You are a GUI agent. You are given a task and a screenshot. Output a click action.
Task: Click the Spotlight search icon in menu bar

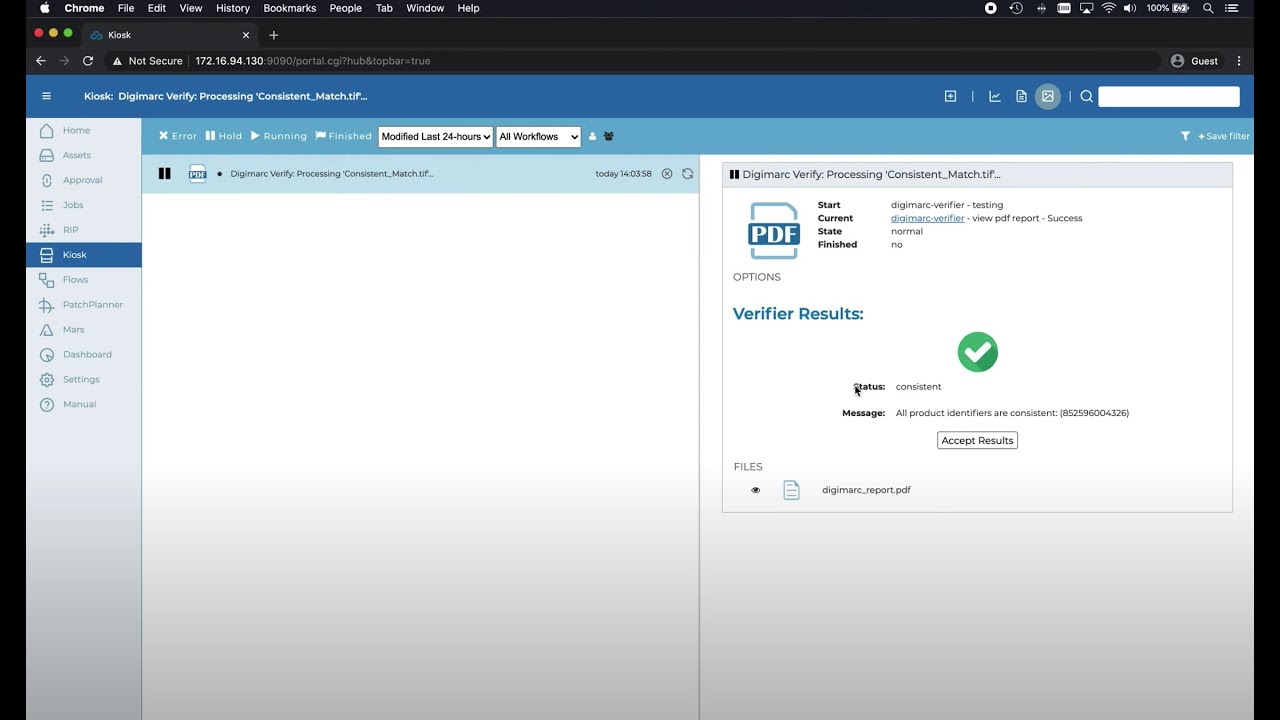point(1208,8)
